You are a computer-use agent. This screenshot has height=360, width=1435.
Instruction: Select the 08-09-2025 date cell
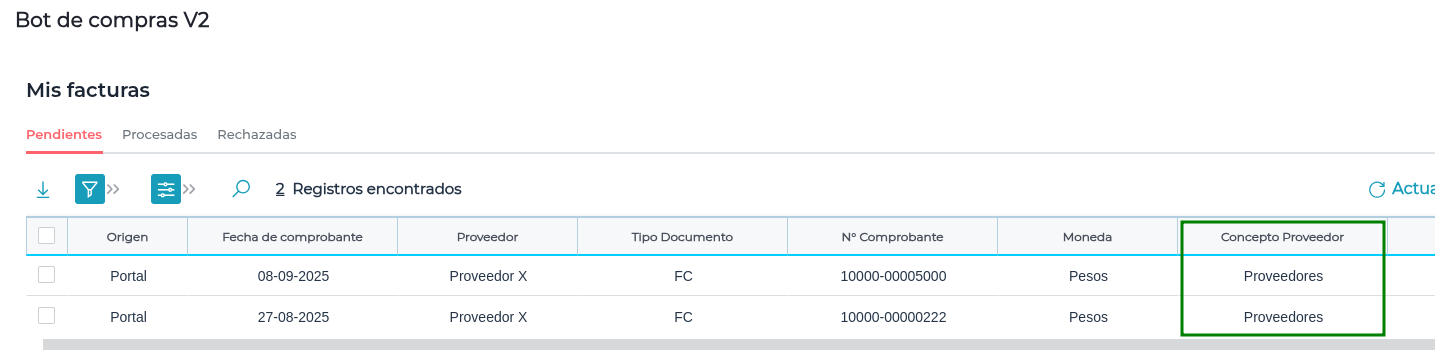[x=293, y=276]
